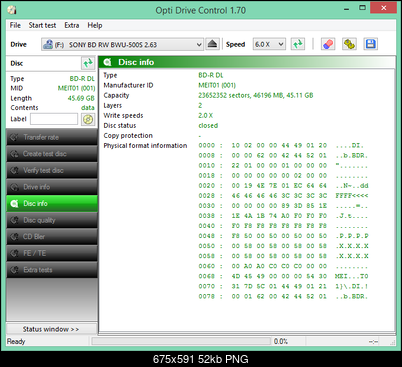Open the Extra menu
This screenshot has width=402, height=367.
pyautogui.click(x=72, y=25)
